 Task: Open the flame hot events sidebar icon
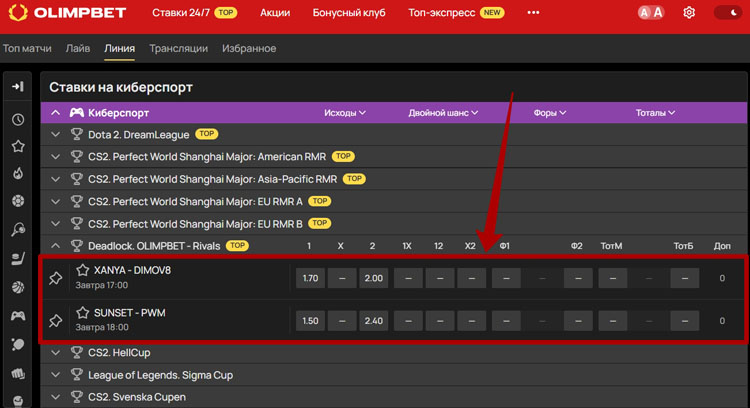click(18, 173)
